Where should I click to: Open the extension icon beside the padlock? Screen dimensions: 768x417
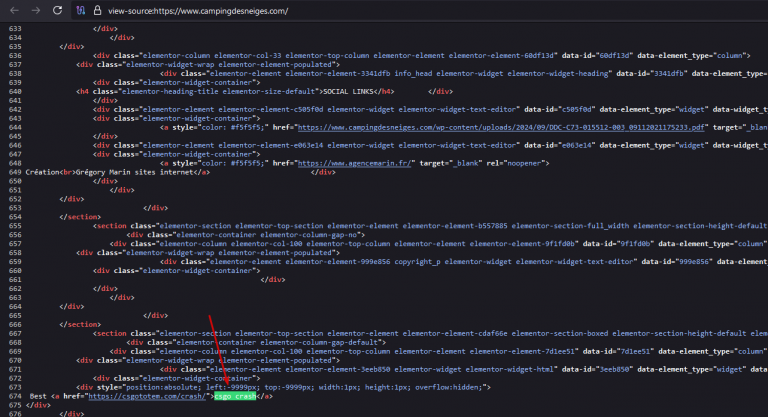[81, 10]
